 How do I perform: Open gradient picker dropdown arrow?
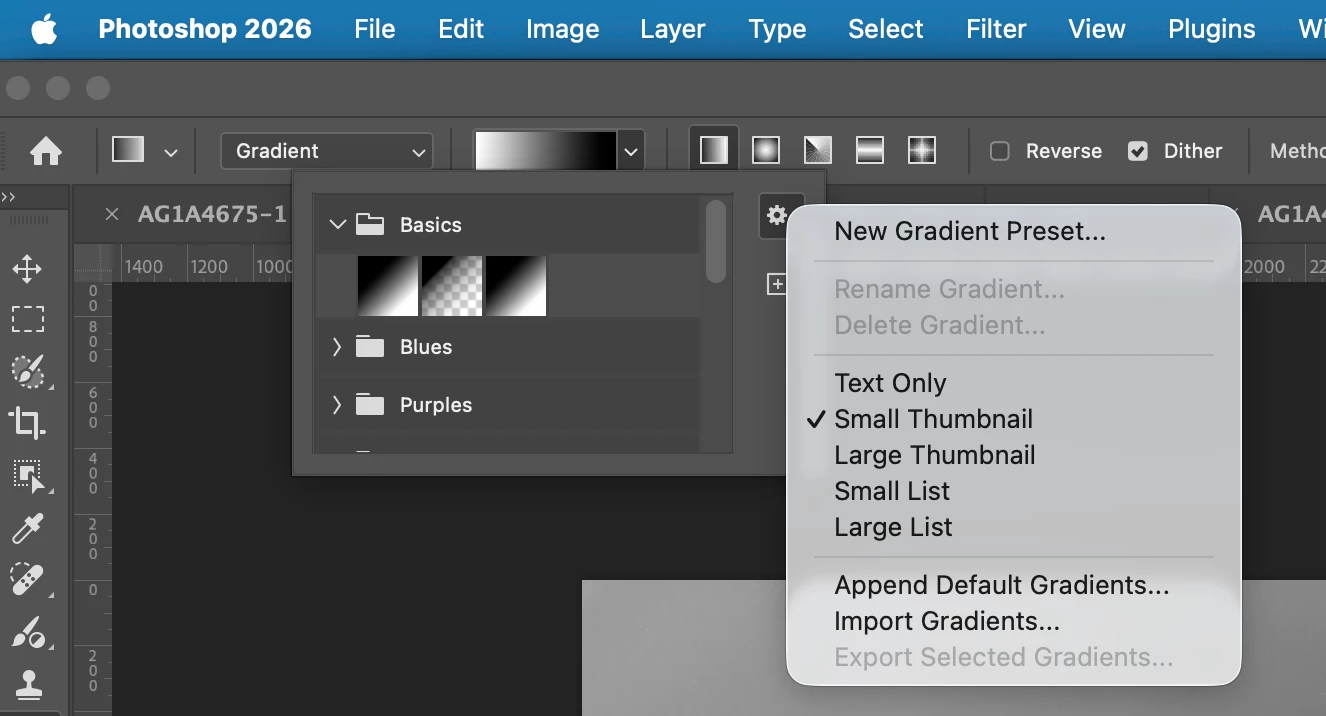pyautogui.click(x=631, y=152)
